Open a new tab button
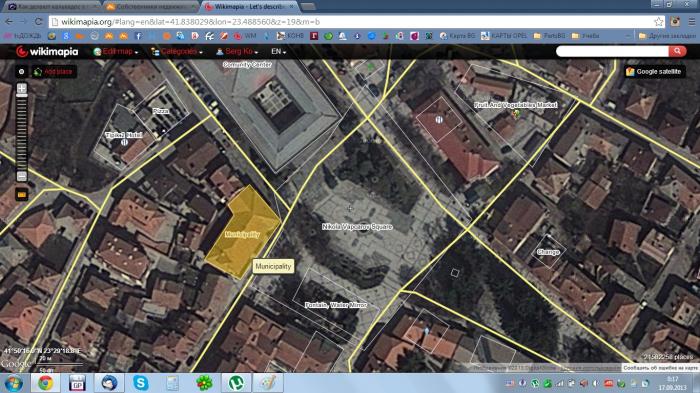Viewport: 700px width, 393px height. (308, 7)
